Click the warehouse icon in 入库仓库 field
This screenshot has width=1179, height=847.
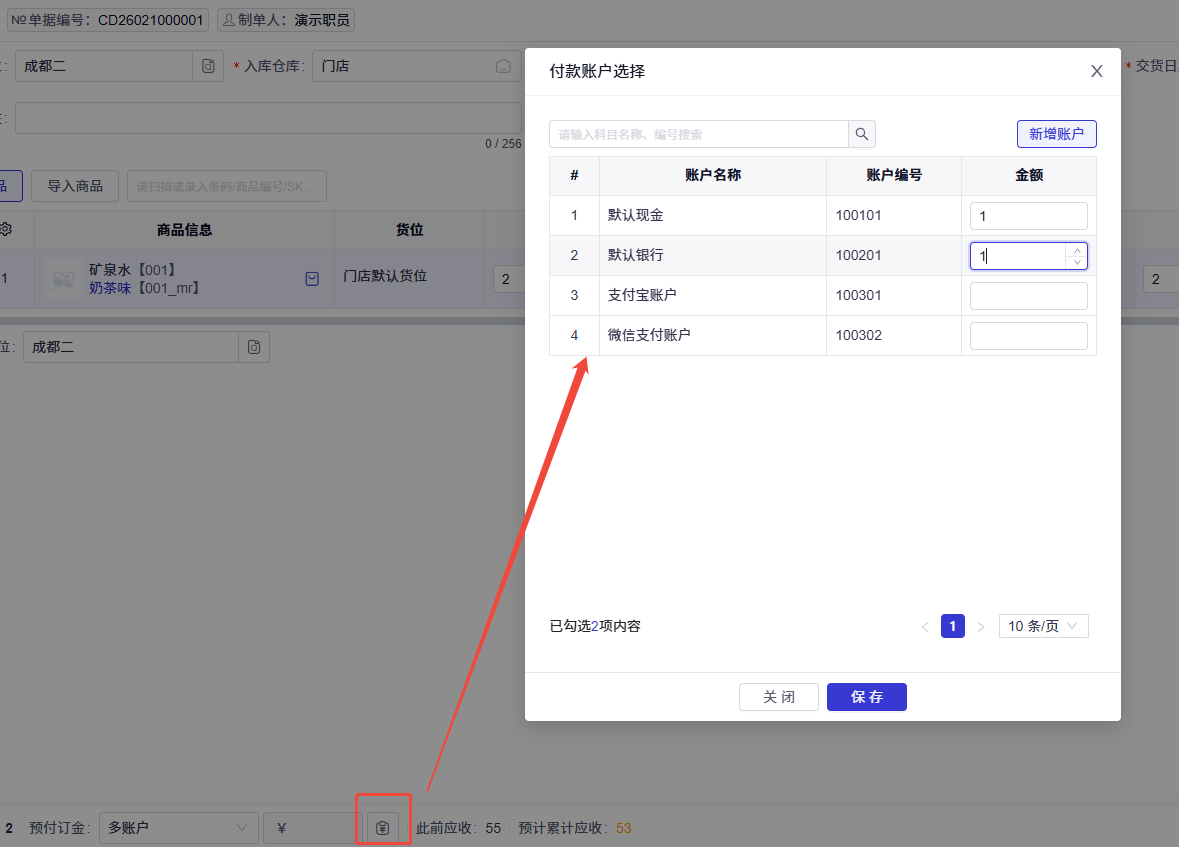(503, 66)
